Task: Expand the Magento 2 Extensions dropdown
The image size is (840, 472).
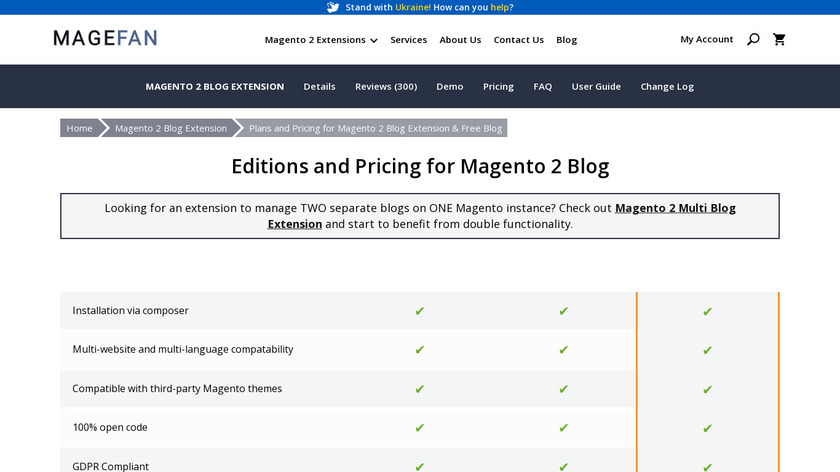Action: pos(321,40)
